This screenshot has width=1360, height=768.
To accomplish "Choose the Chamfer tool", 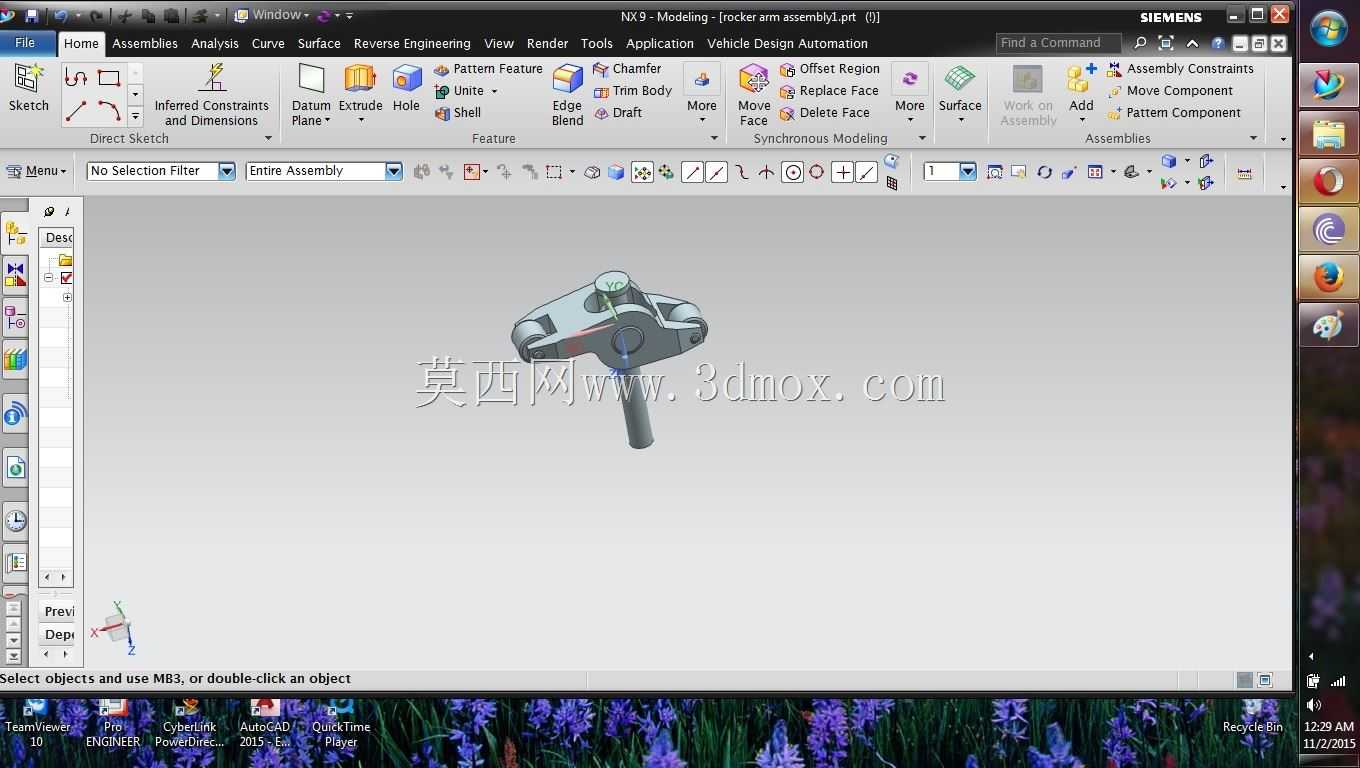I will click(x=627, y=69).
